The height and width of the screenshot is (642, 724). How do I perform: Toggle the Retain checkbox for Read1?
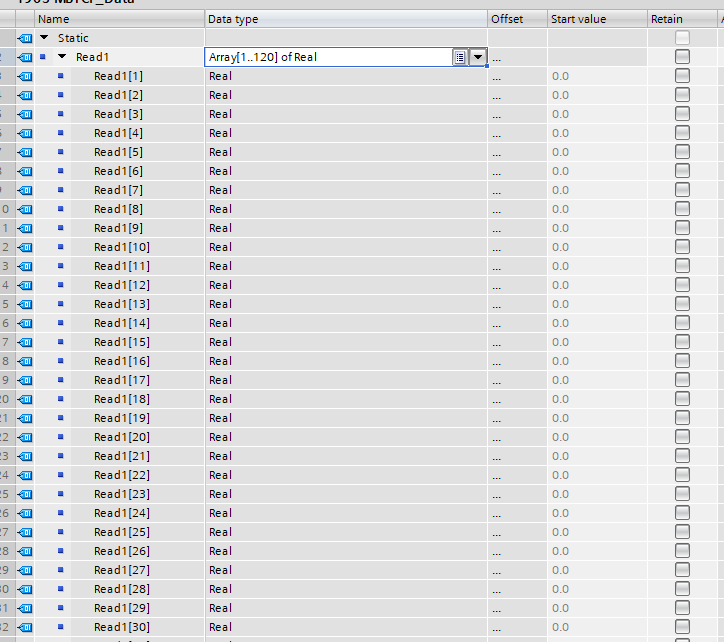pyautogui.click(x=682, y=57)
